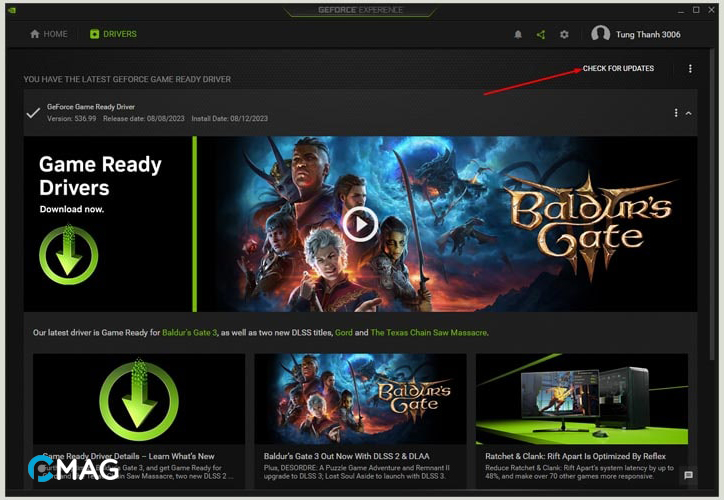Click the driver installed checkmark icon

[33, 113]
